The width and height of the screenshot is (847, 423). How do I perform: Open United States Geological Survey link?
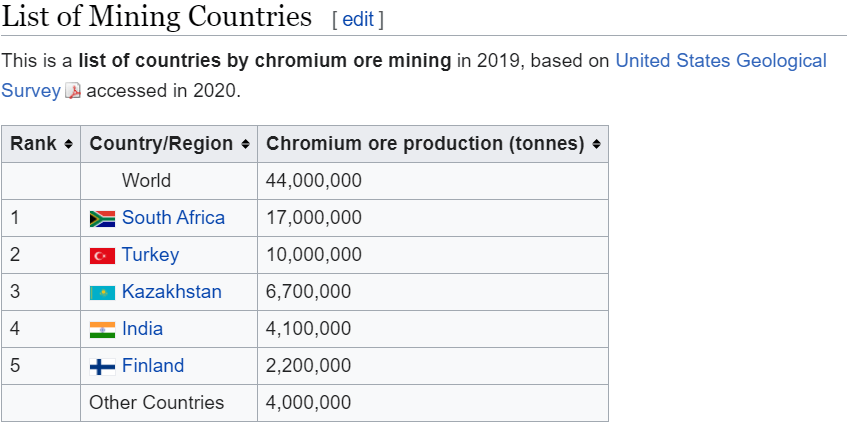(x=720, y=61)
